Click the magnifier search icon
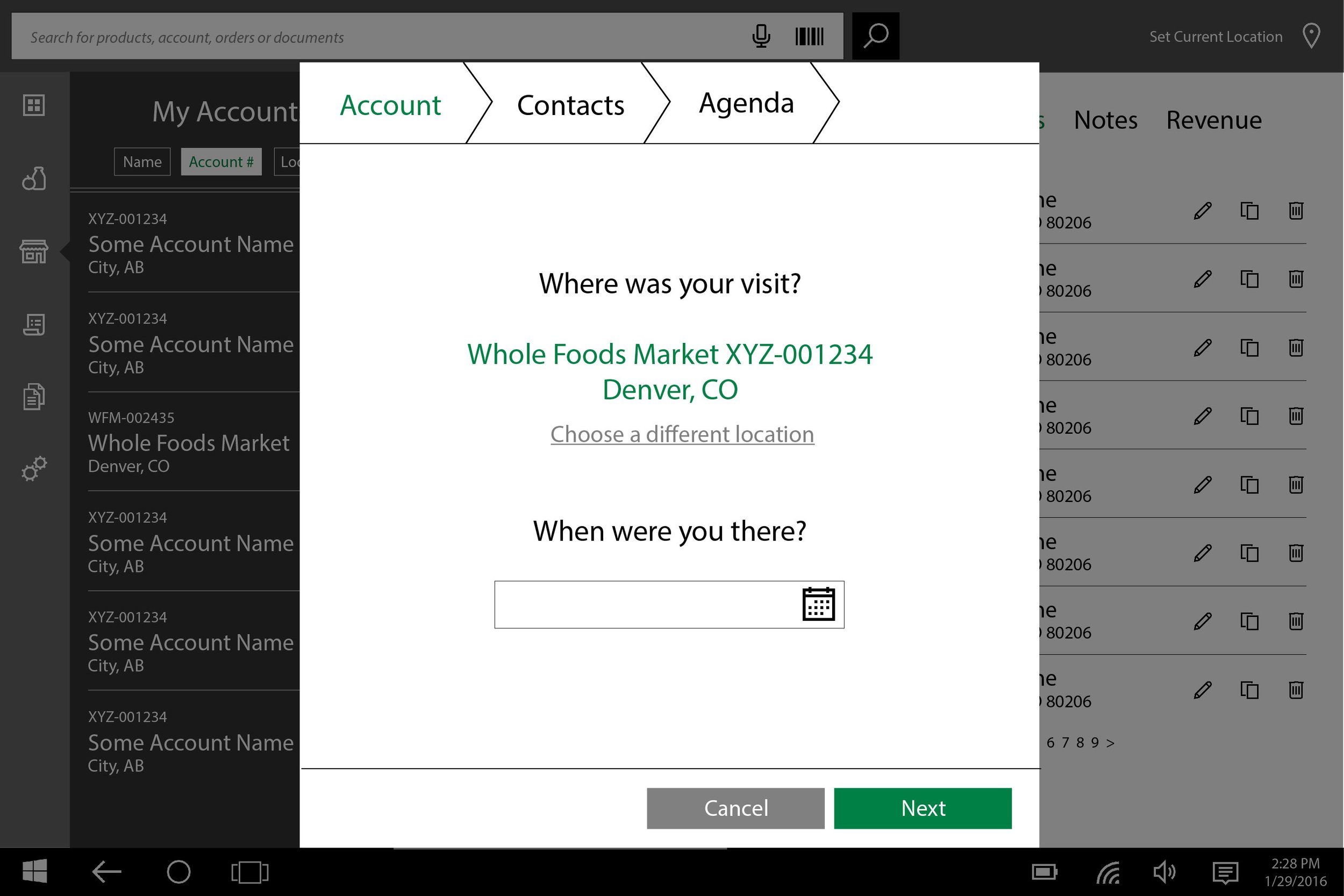The width and height of the screenshot is (1344, 896). click(875, 36)
